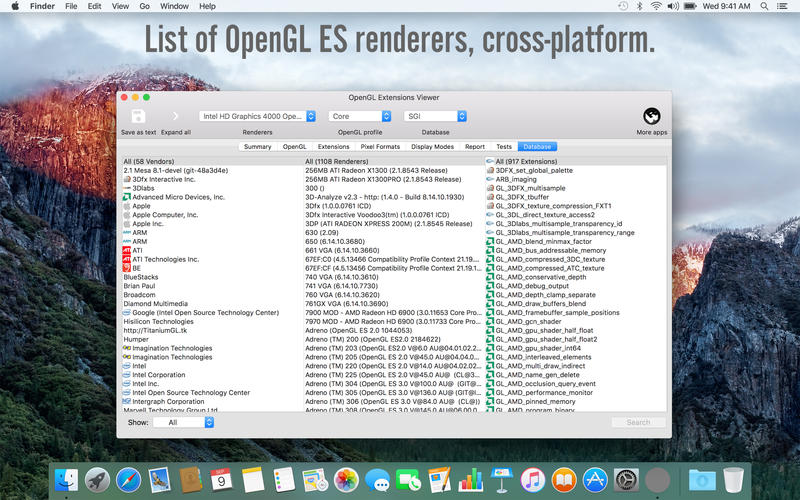The image size is (800, 500).
Task: Click the volume icon in menu bar
Action: tap(673, 6)
